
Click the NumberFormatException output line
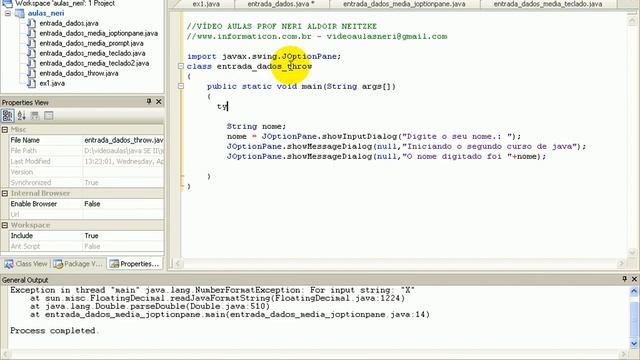tap(212, 290)
